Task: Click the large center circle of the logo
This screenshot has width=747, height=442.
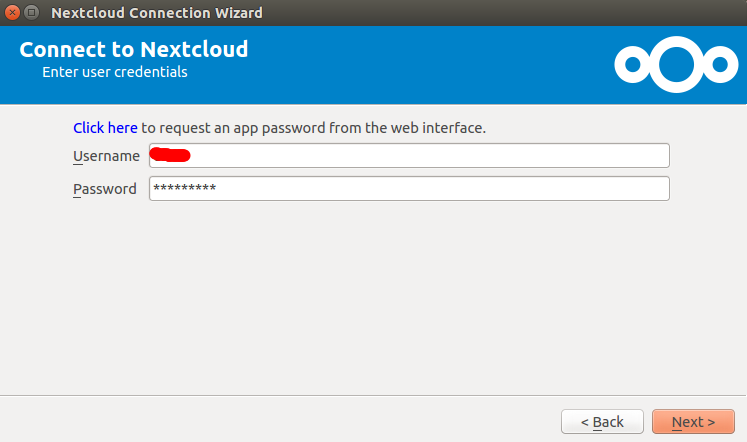Action: (x=676, y=64)
